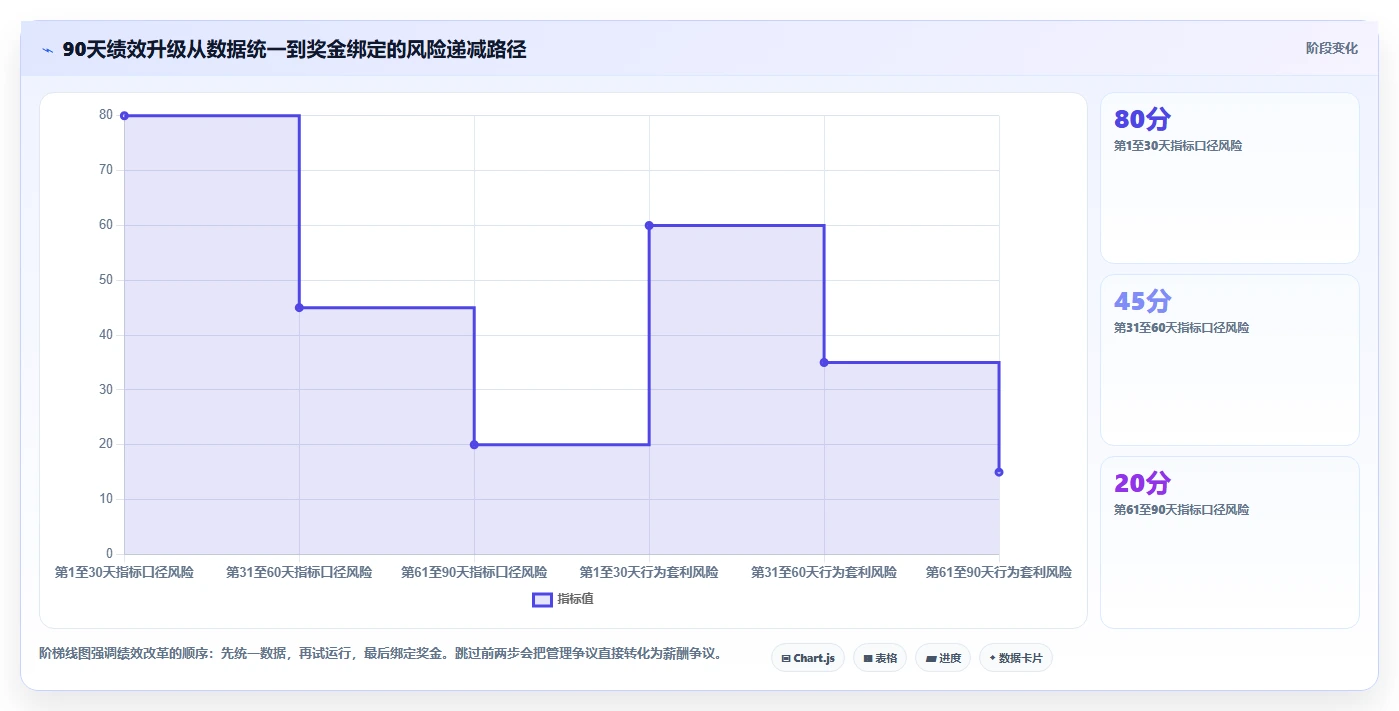Select the Chart.js tag button
Screen dimensions: 1399x711
[808, 658]
